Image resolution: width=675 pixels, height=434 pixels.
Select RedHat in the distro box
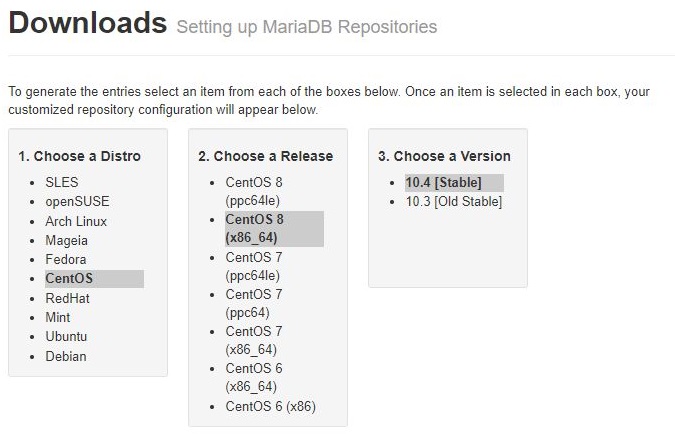click(x=68, y=298)
